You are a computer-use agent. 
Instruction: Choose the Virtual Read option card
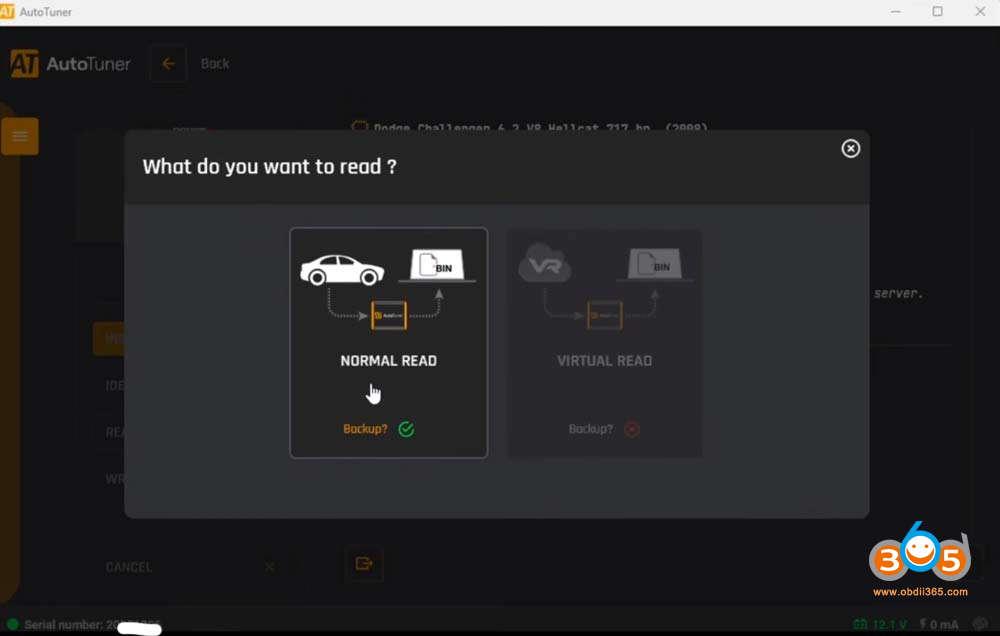[x=604, y=343]
